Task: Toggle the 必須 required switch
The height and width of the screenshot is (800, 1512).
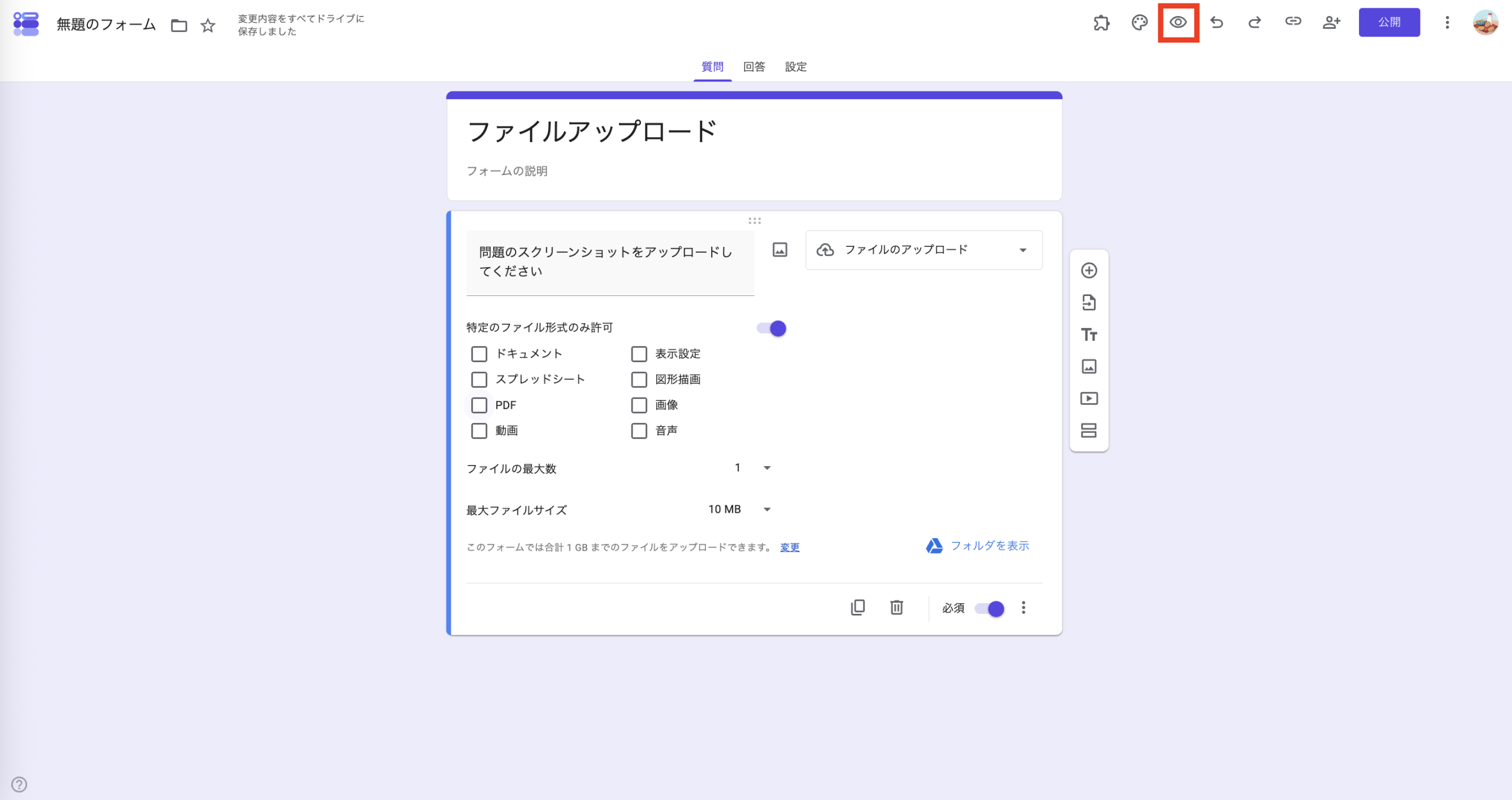Action: [x=989, y=609]
